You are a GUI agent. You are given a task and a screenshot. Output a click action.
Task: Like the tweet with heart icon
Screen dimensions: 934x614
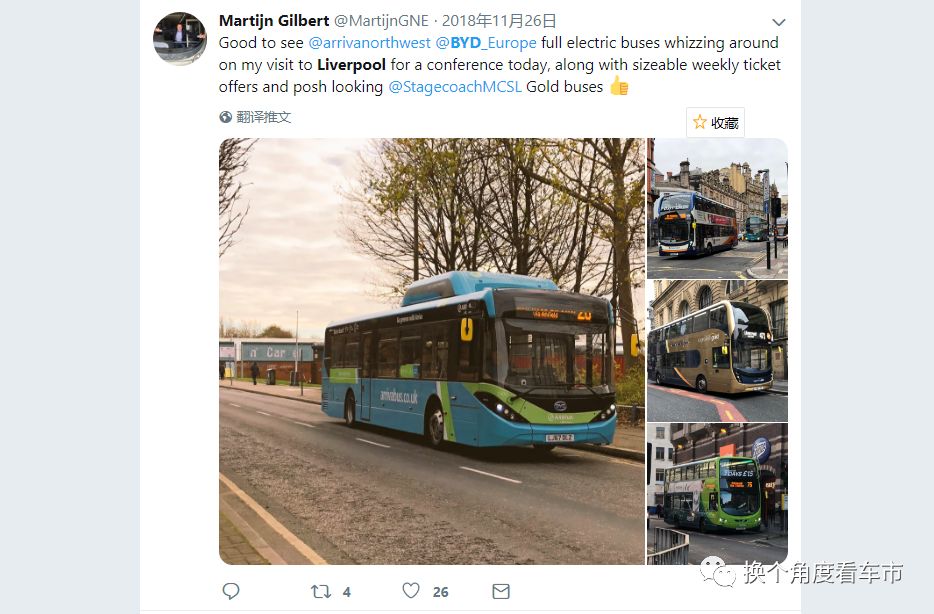click(x=411, y=590)
